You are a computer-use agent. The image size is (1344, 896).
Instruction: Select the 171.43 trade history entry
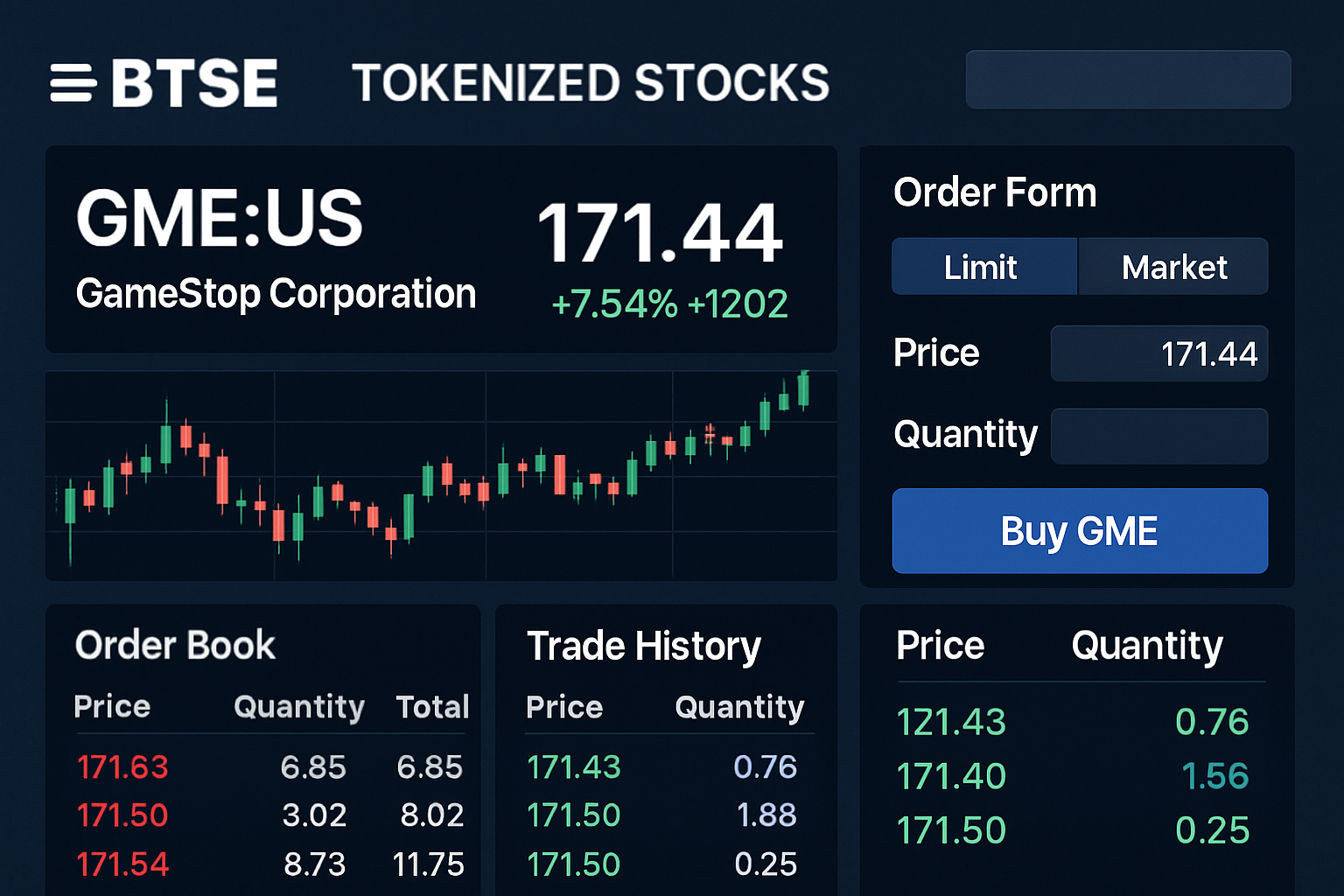point(573,766)
